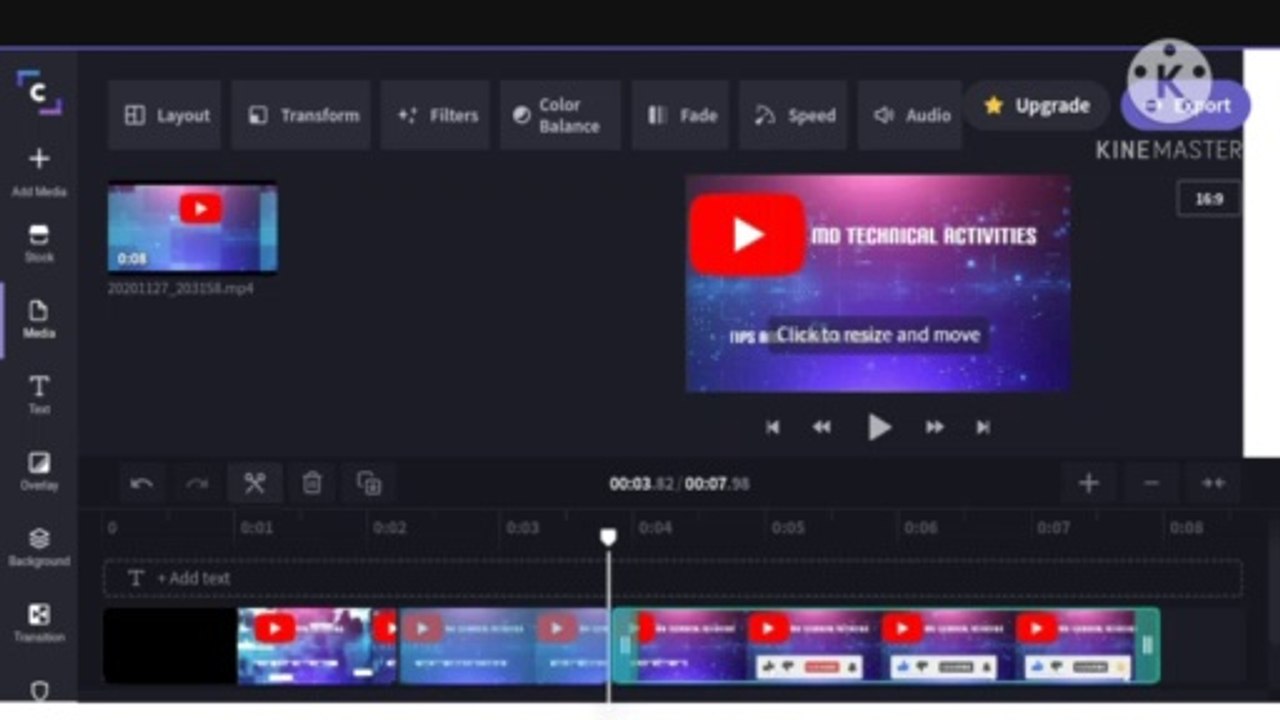Click the Upgrade button

click(x=1037, y=105)
